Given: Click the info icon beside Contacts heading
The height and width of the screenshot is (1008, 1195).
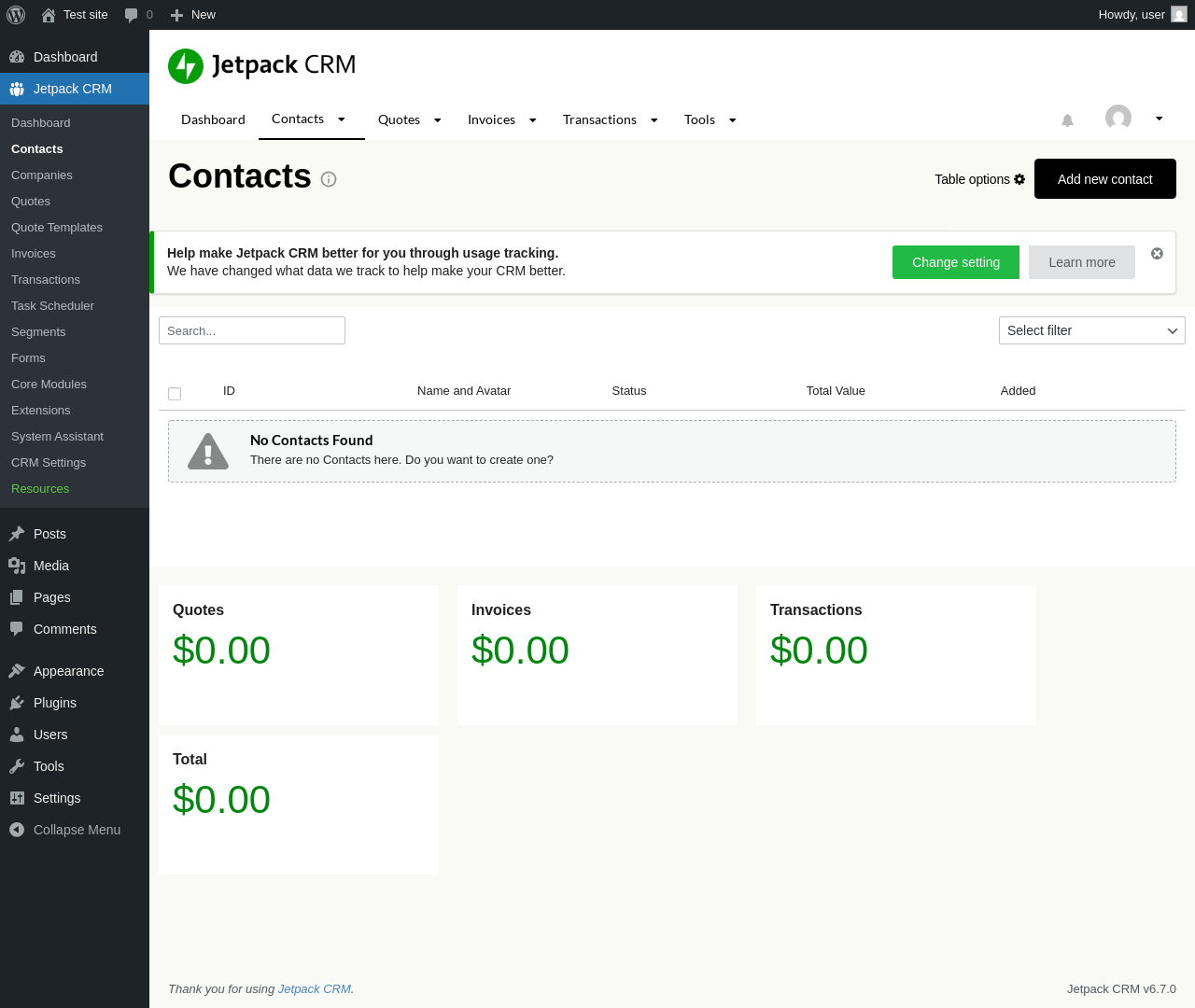Looking at the screenshot, I should point(329,179).
